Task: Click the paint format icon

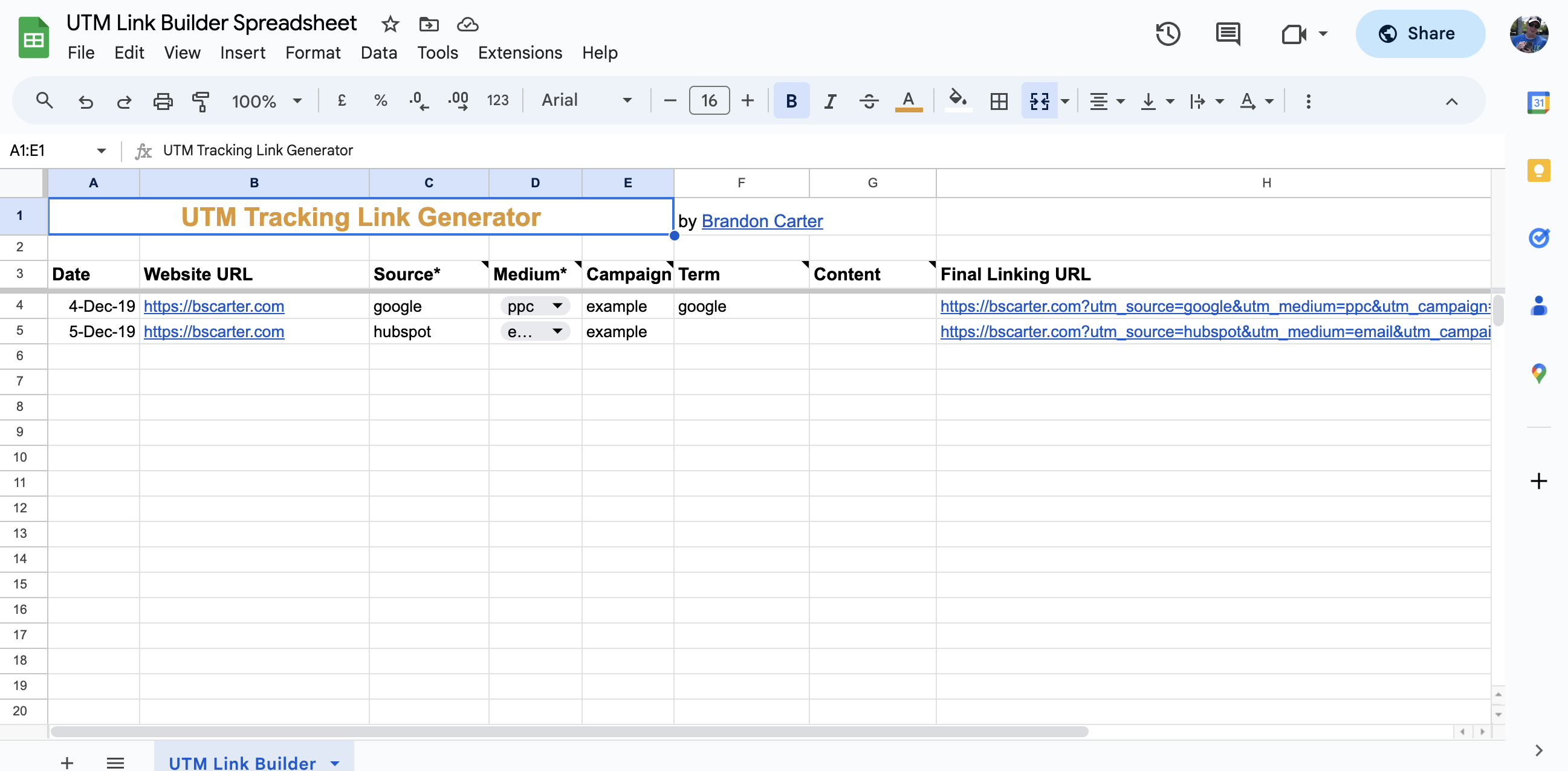Action: pyautogui.click(x=200, y=101)
